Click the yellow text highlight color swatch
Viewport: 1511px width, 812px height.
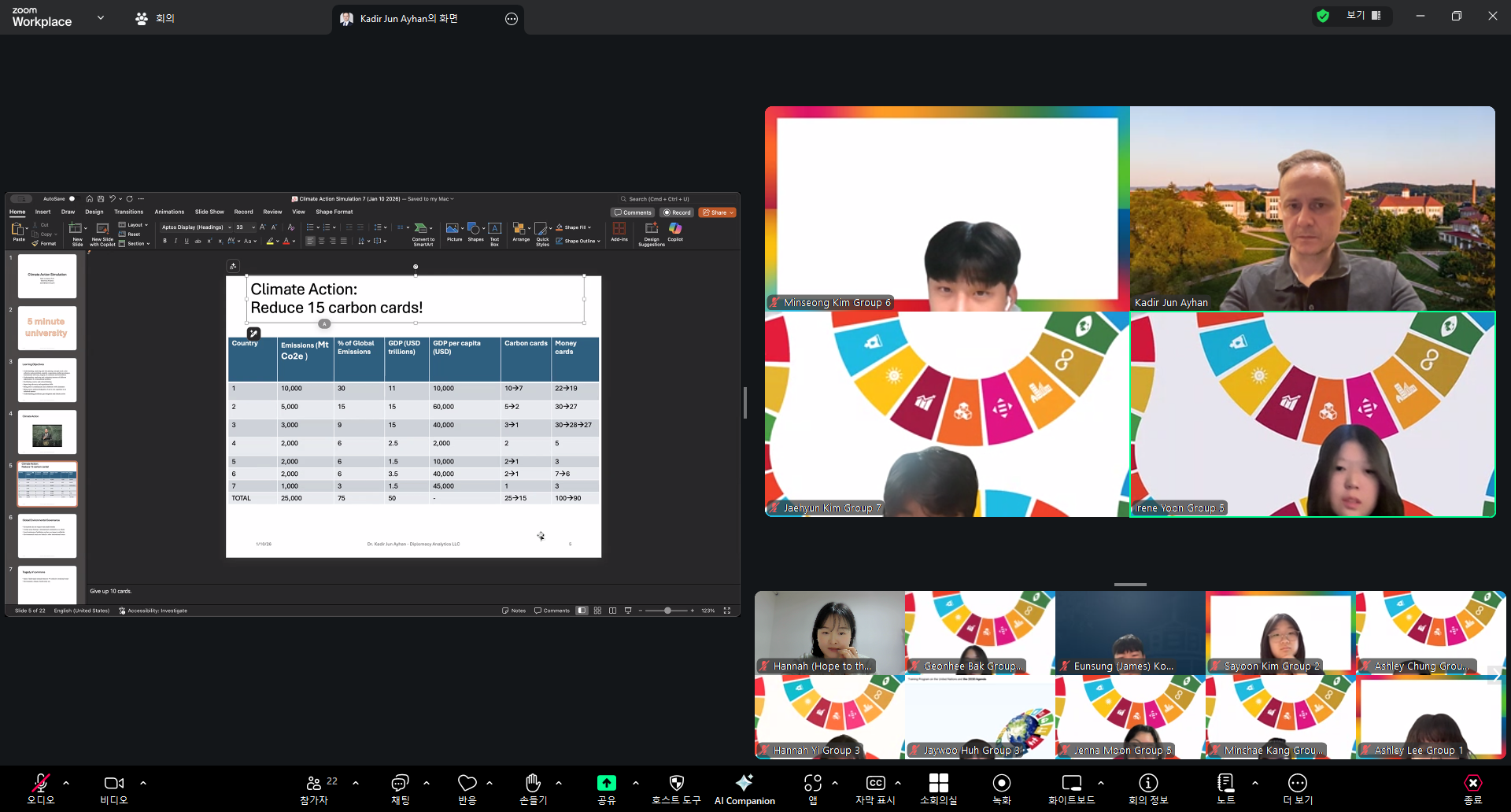(270, 241)
